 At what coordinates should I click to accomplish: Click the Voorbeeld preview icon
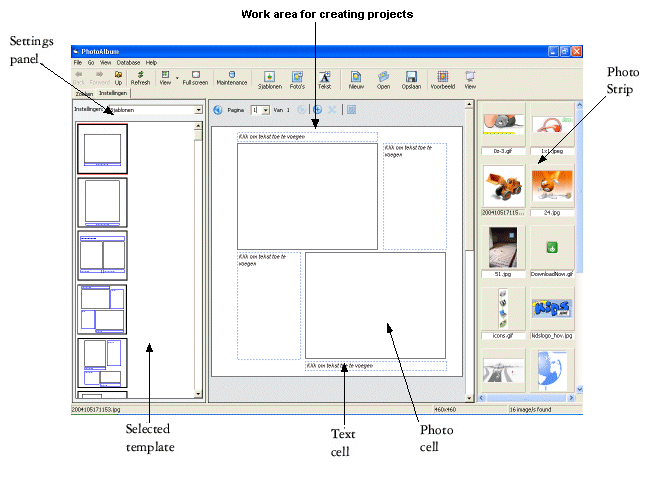(443, 77)
